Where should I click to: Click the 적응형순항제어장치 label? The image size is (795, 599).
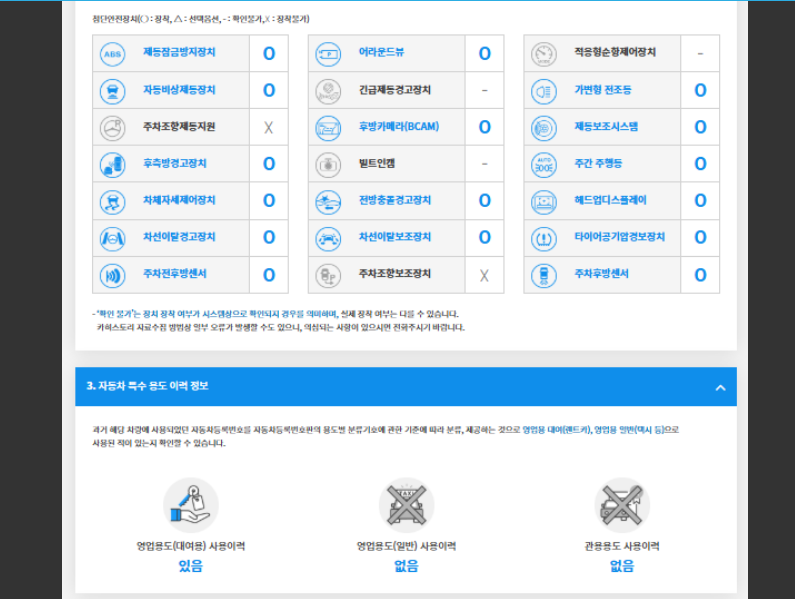[x=615, y=52]
